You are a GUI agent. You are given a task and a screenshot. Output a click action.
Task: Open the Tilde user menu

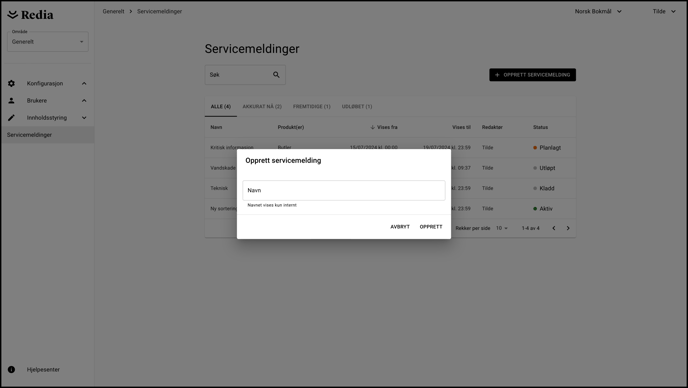tap(664, 11)
